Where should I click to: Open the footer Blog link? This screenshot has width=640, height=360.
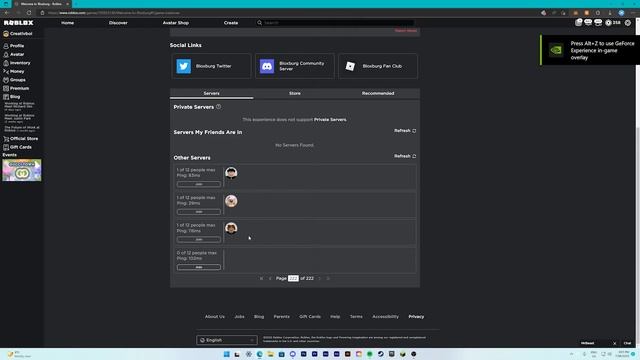[x=259, y=317]
